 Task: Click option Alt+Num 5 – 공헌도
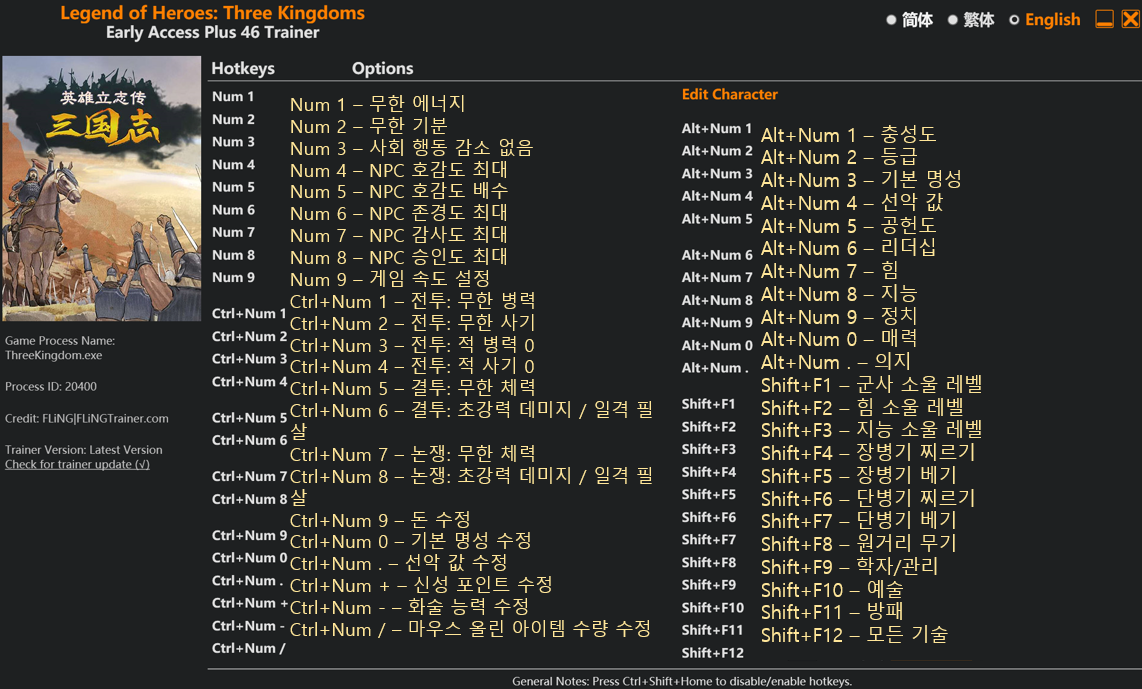tap(848, 226)
